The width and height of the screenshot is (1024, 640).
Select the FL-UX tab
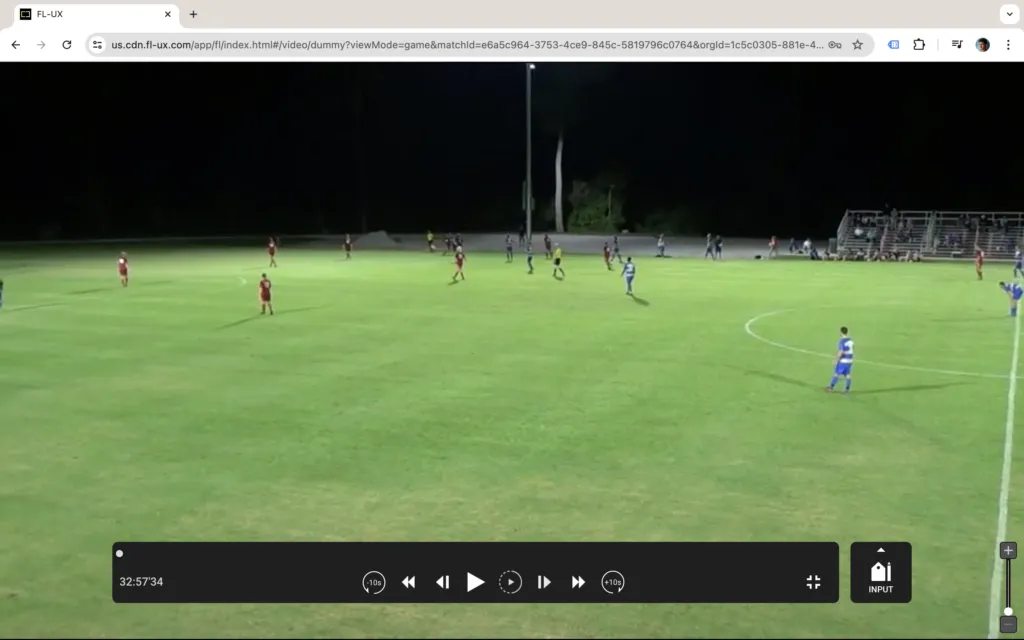[95, 14]
